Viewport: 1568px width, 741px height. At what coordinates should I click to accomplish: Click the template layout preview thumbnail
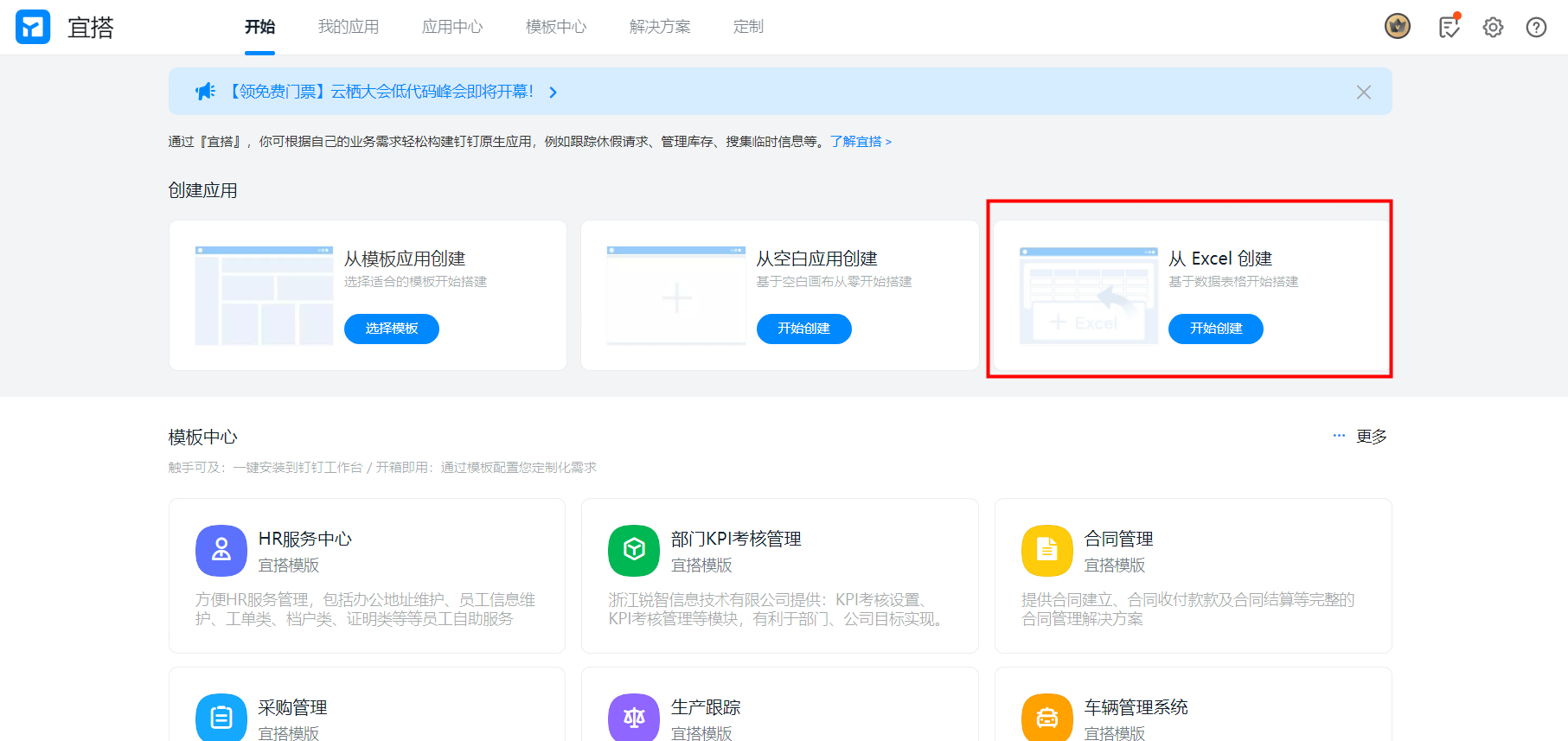(264, 296)
